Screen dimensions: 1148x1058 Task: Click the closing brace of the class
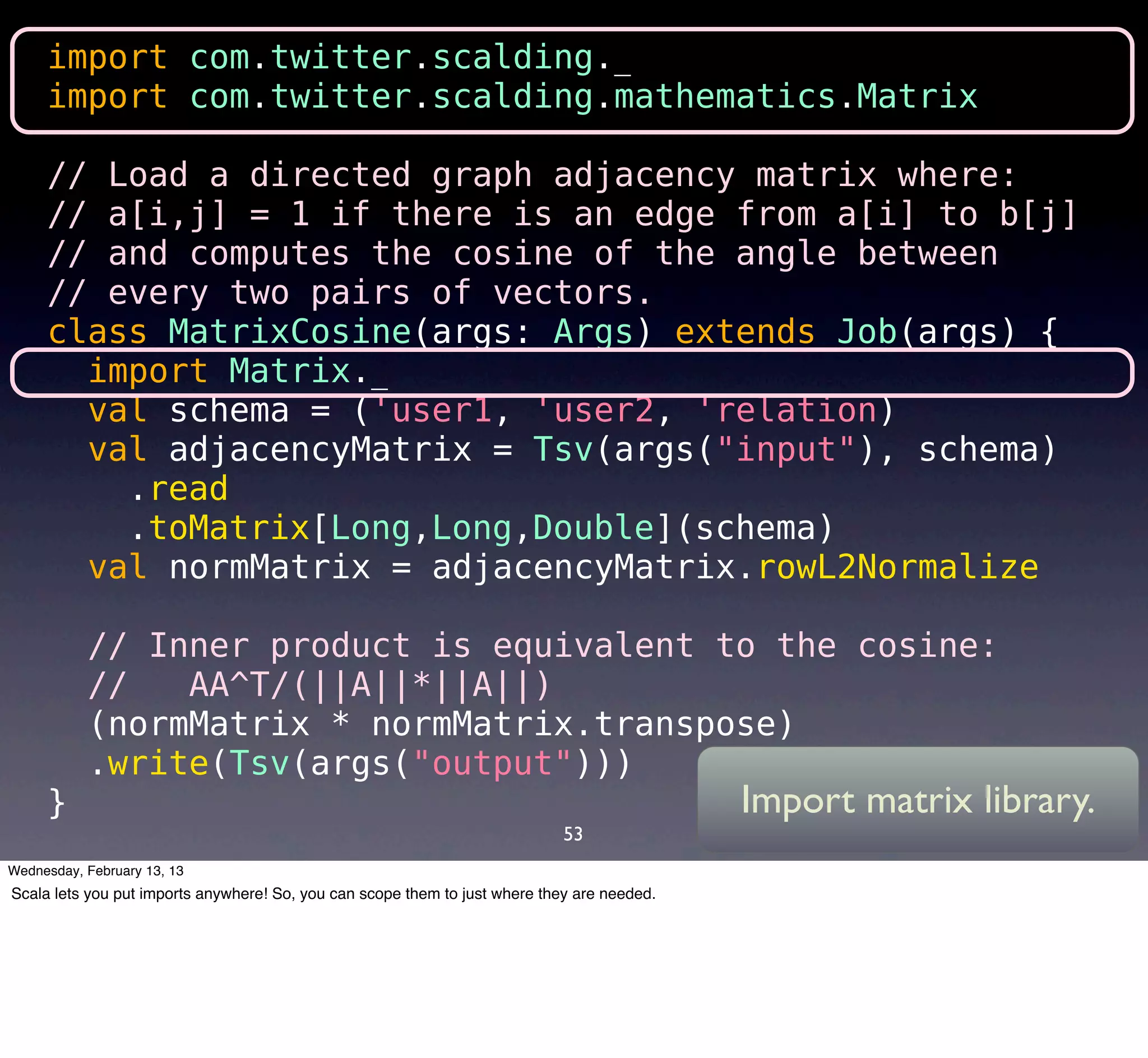pos(57,803)
